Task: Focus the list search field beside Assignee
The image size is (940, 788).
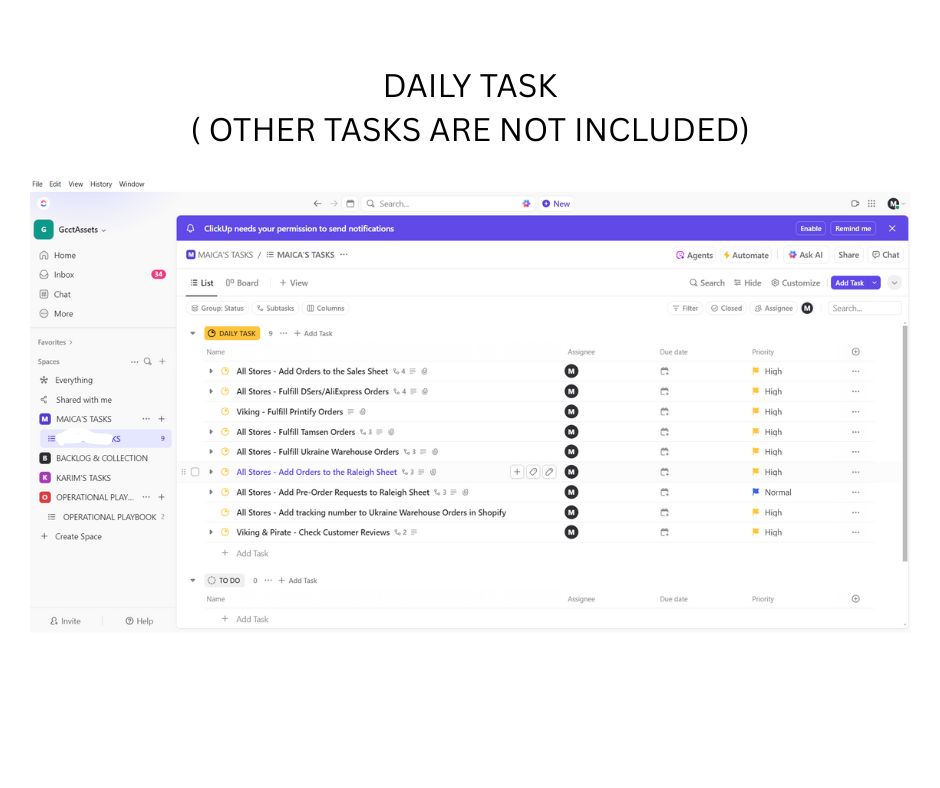Action: point(865,308)
